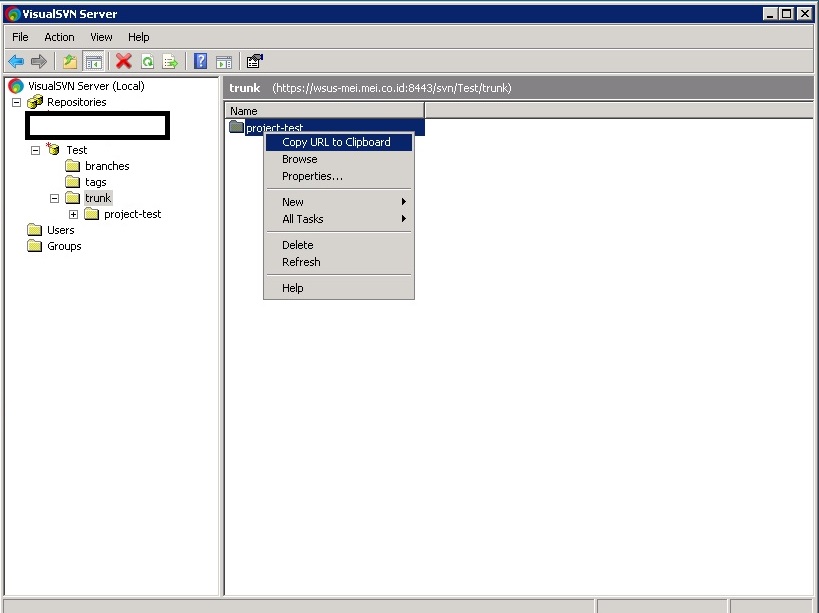Click the Show/Hide Action Pane icon
819x613 pixels.
tap(223, 61)
